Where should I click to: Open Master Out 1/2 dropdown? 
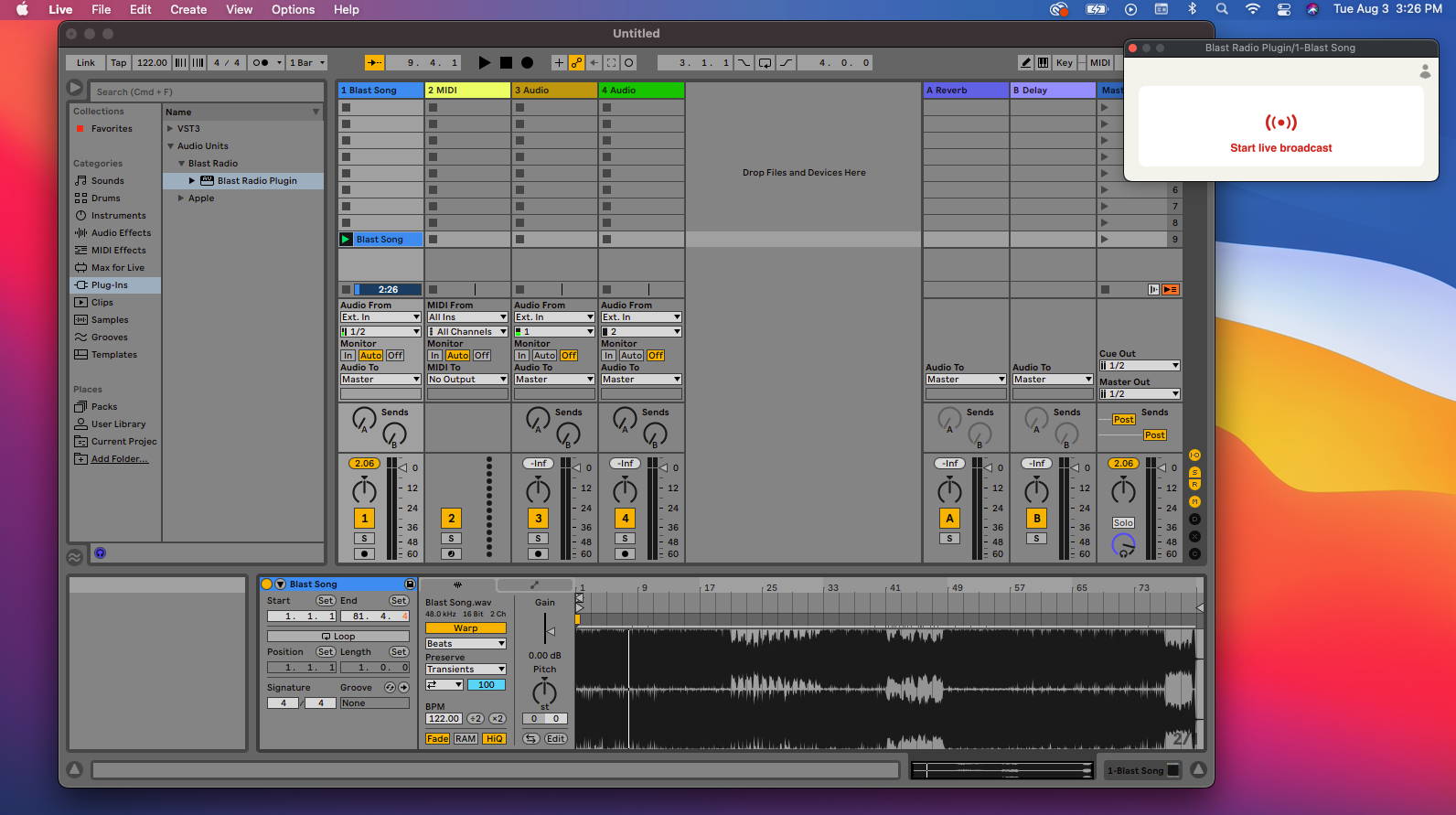pyautogui.click(x=1139, y=393)
